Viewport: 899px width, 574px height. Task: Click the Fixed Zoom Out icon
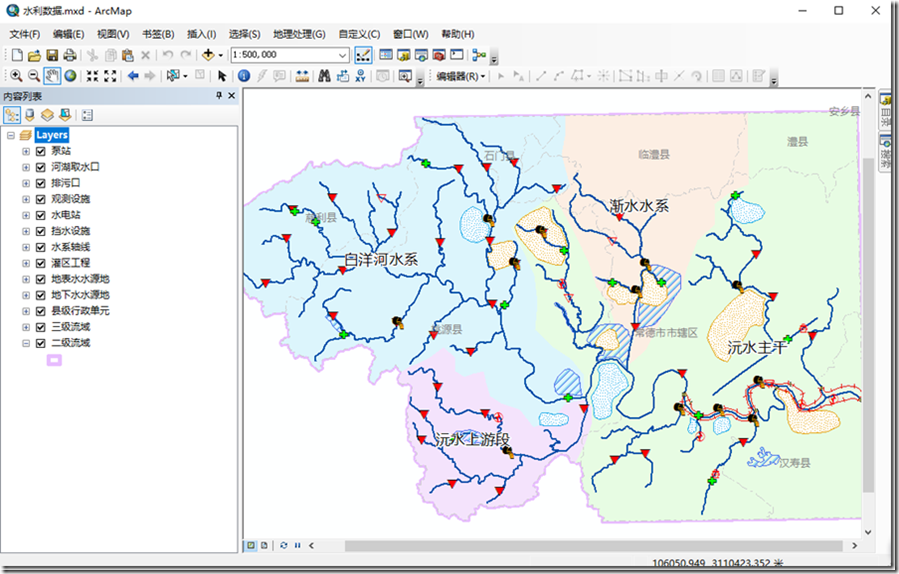(x=110, y=76)
